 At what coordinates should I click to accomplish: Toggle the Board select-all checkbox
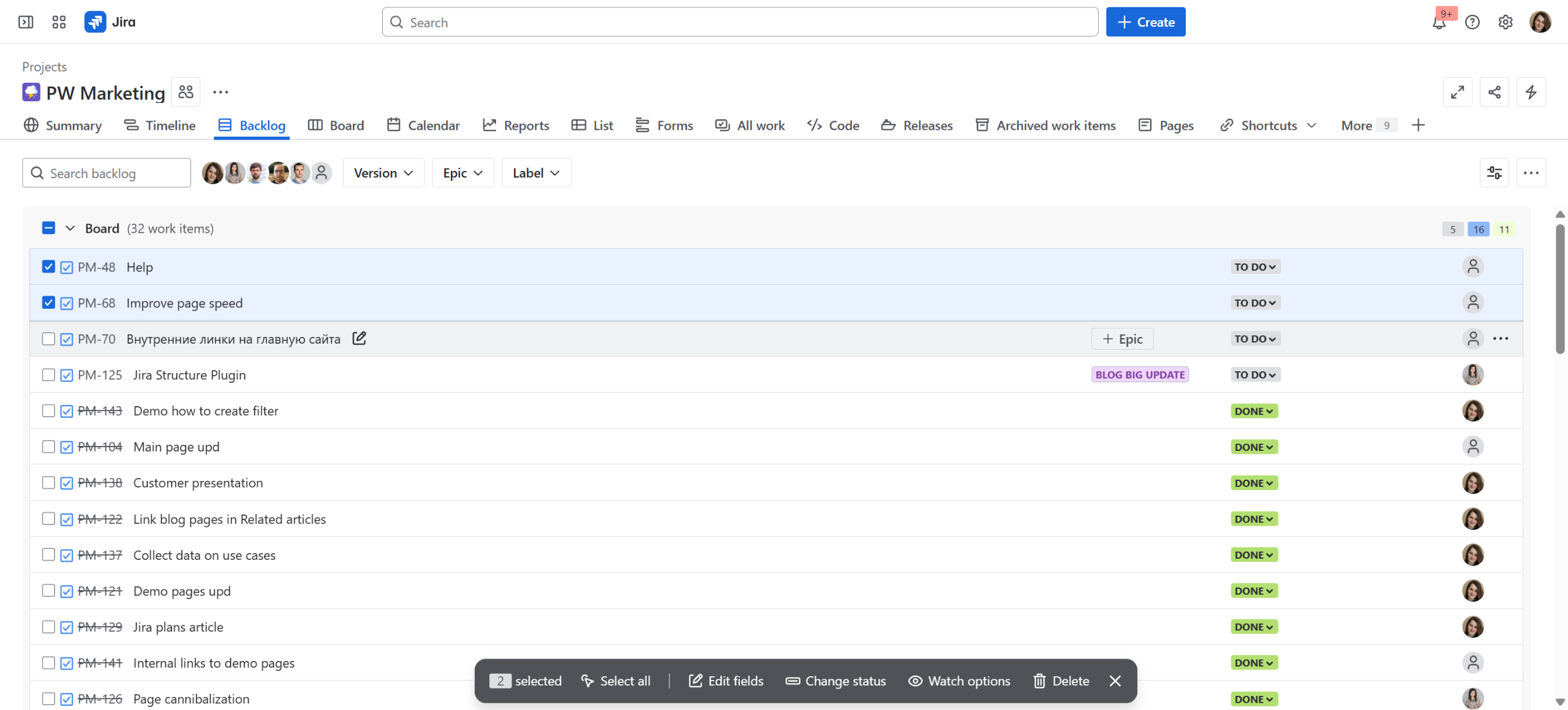tap(48, 228)
